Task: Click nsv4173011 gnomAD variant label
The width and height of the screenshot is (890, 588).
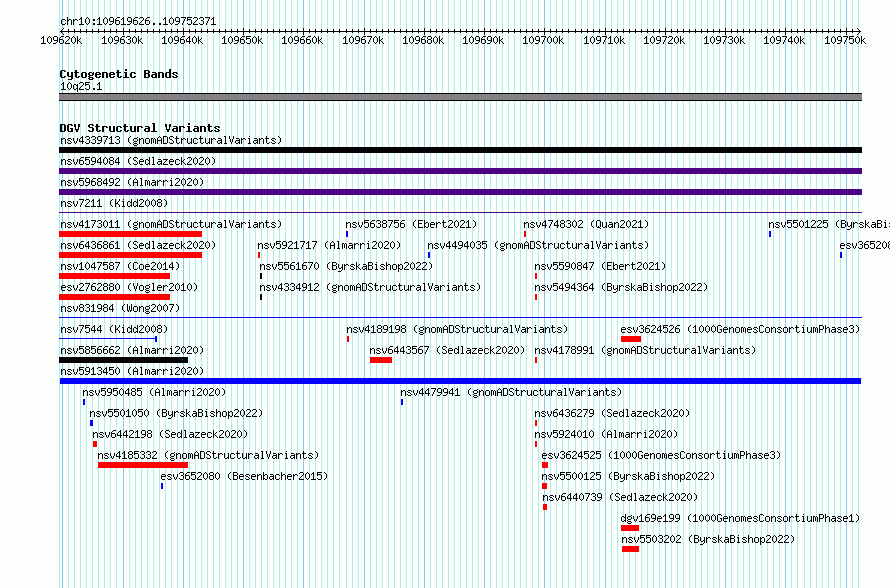Action: tap(171, 224)
